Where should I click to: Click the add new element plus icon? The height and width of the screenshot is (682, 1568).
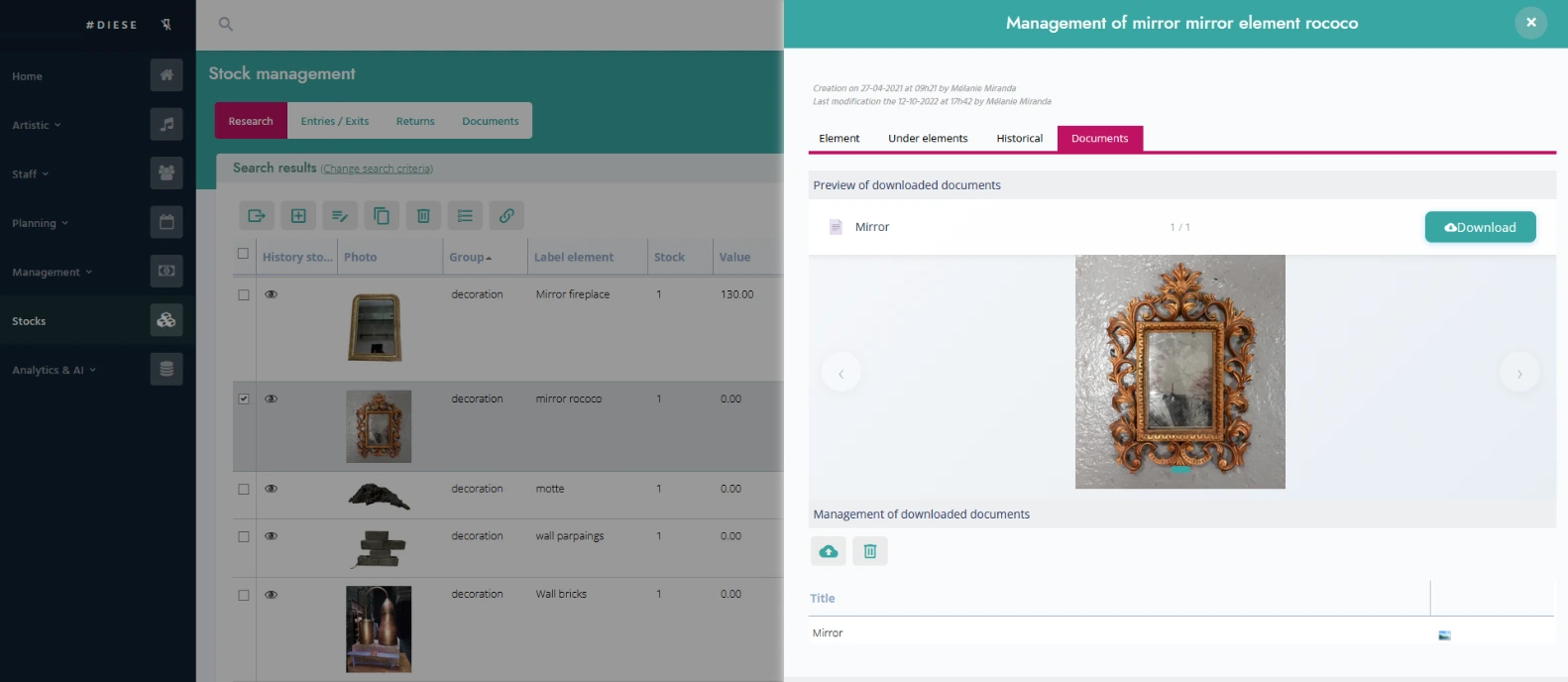(x=298, y=216)
